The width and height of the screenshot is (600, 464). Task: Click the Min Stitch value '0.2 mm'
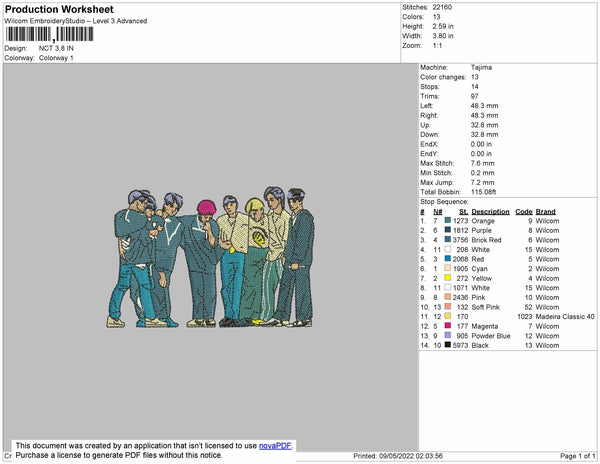pyautogui.click(x=483, y=173)
